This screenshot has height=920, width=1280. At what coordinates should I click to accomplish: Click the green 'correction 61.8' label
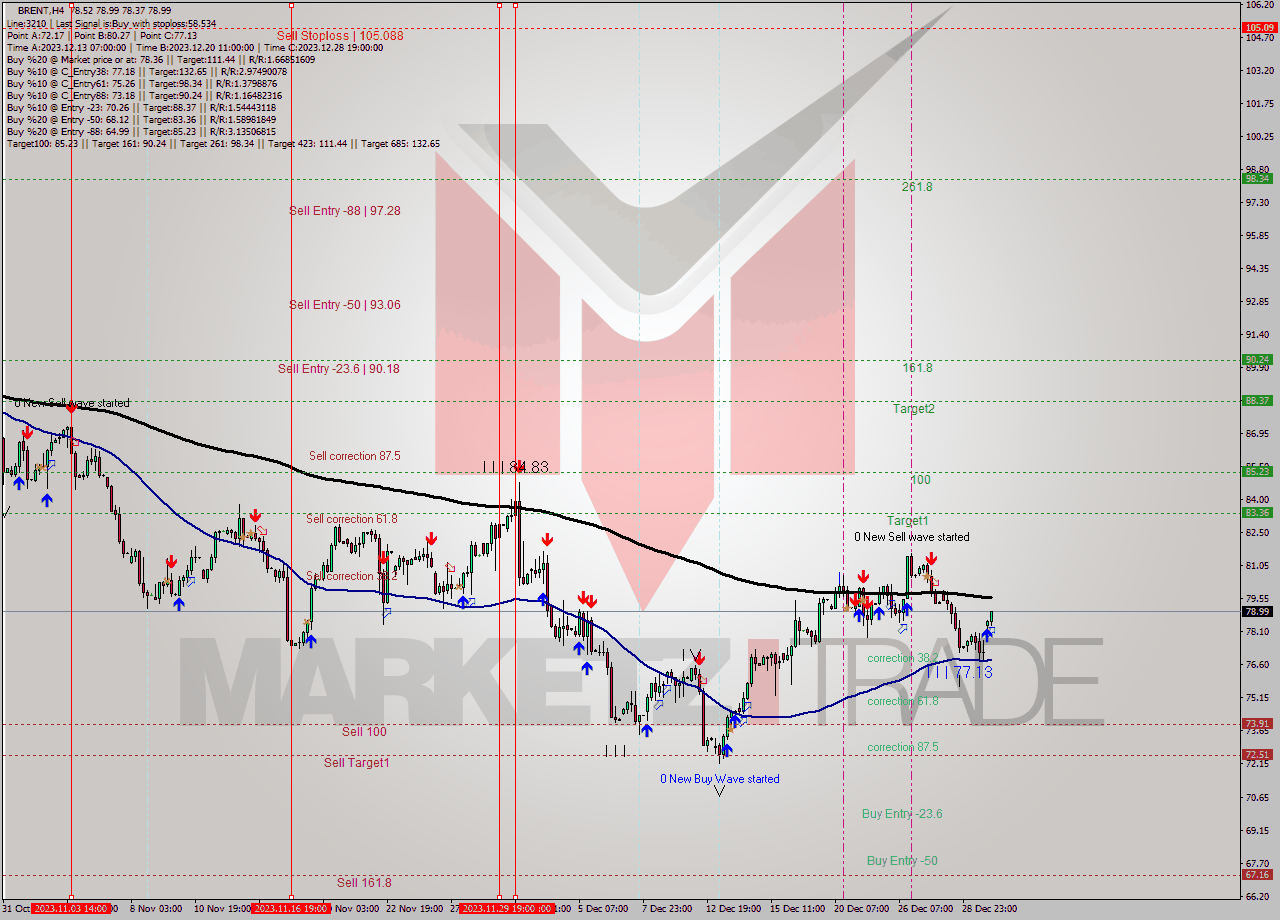(903, 702)
